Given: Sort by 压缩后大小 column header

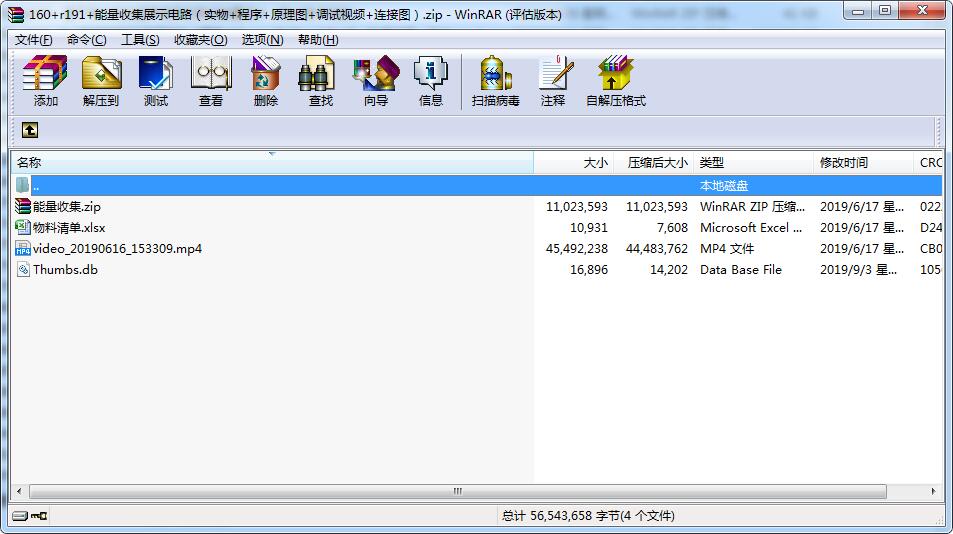Looking at the screenshot, I should point(653,162).
